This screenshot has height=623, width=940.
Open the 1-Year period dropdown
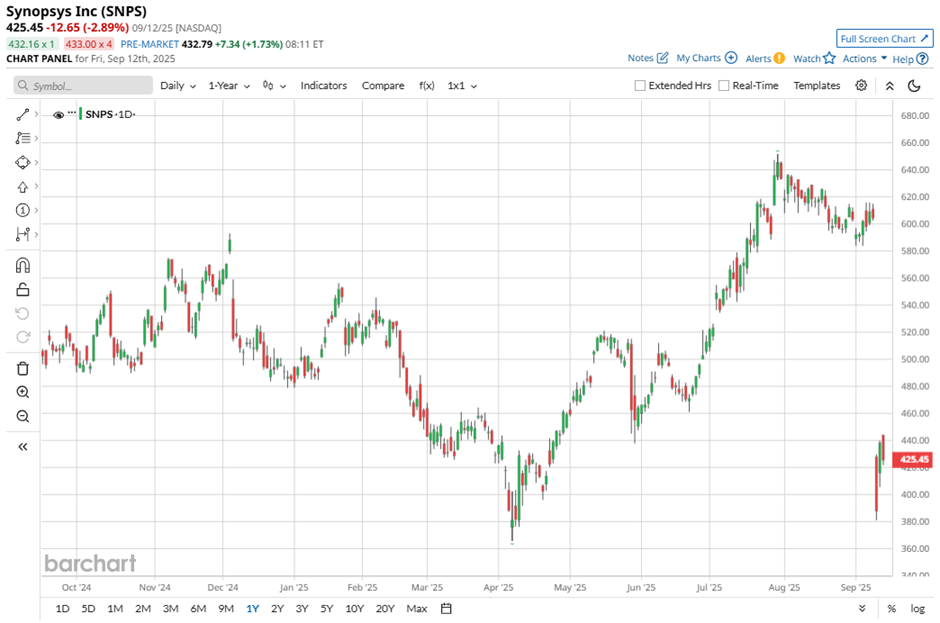229,86
